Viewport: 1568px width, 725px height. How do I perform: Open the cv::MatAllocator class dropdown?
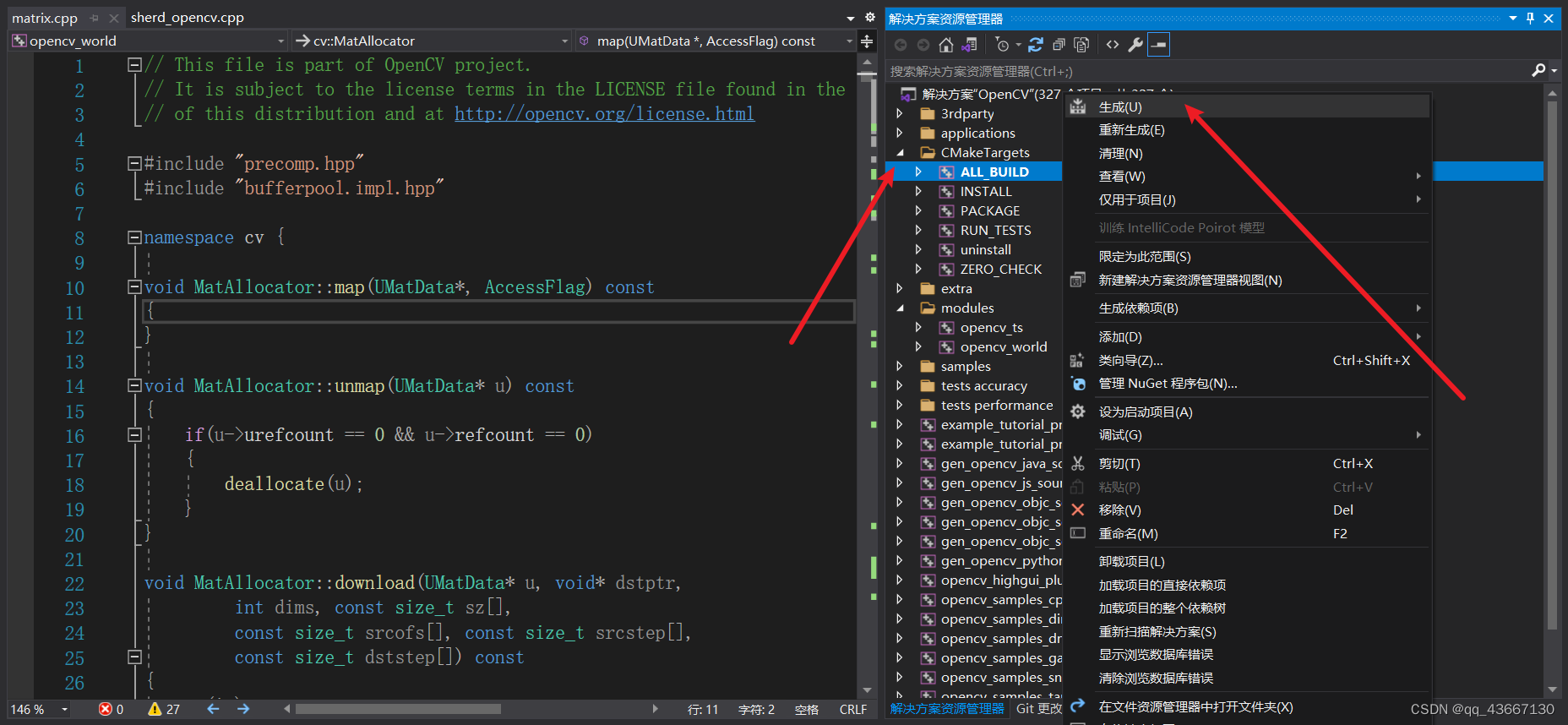point(565,41)
